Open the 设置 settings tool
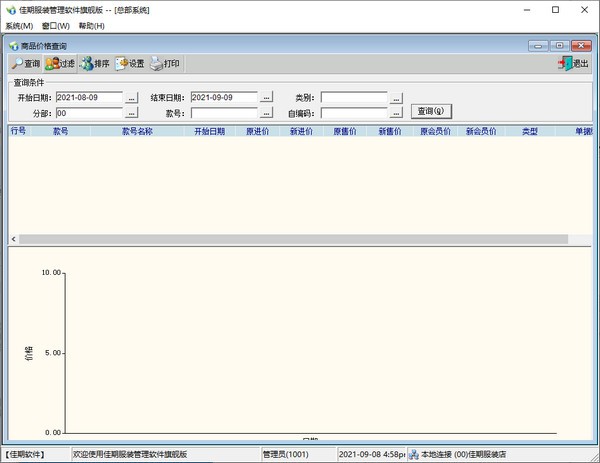This screenshot has width=600, height=463. [122, 64]
